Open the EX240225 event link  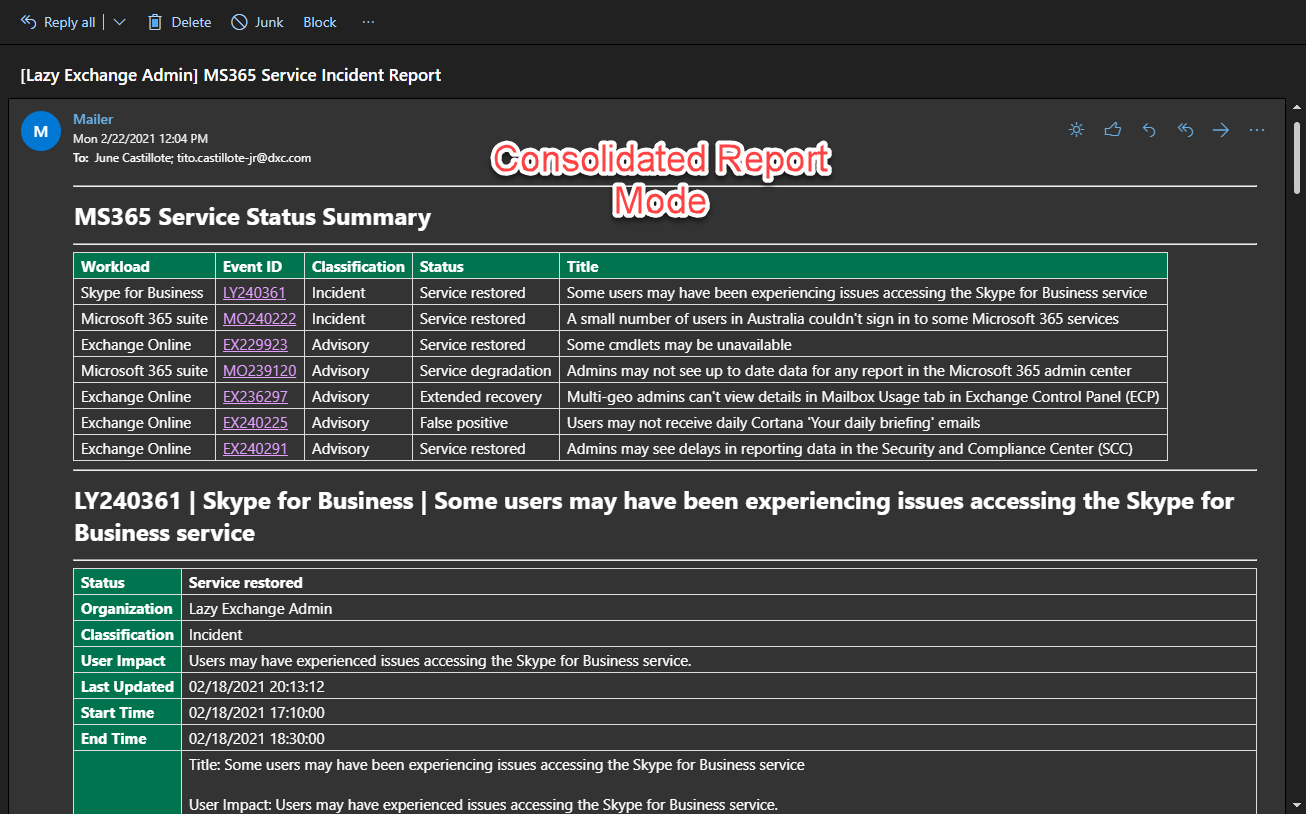(x=255, y=423)
